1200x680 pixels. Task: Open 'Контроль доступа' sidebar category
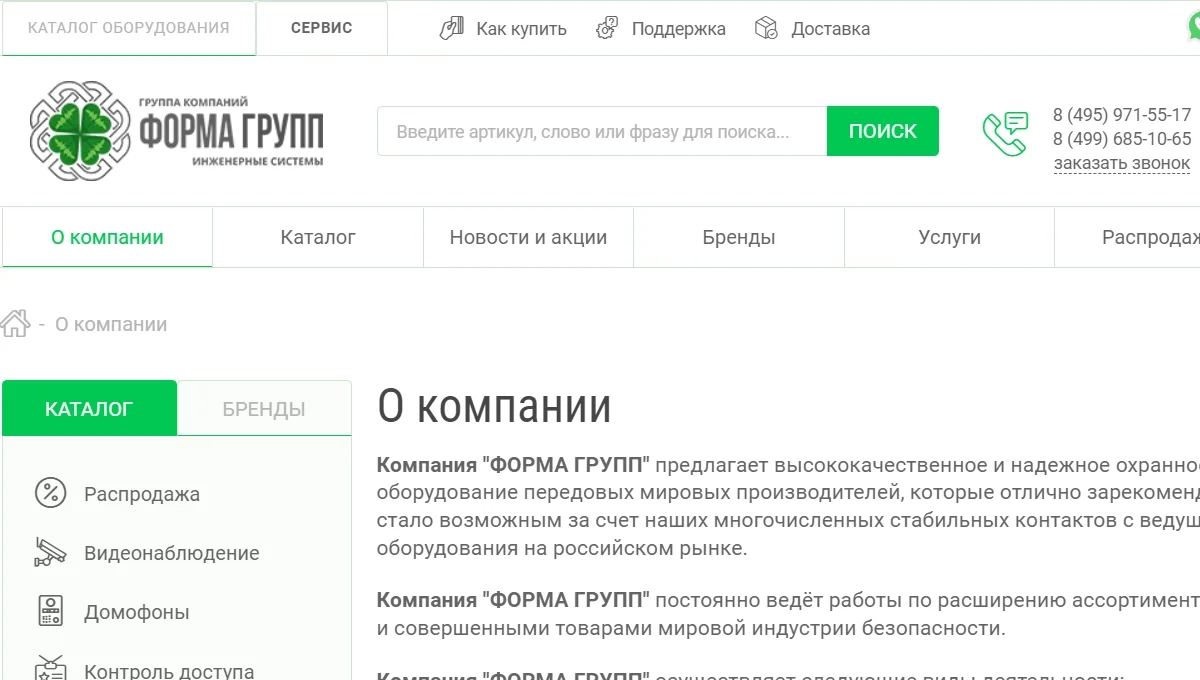[x=169, y=670]
